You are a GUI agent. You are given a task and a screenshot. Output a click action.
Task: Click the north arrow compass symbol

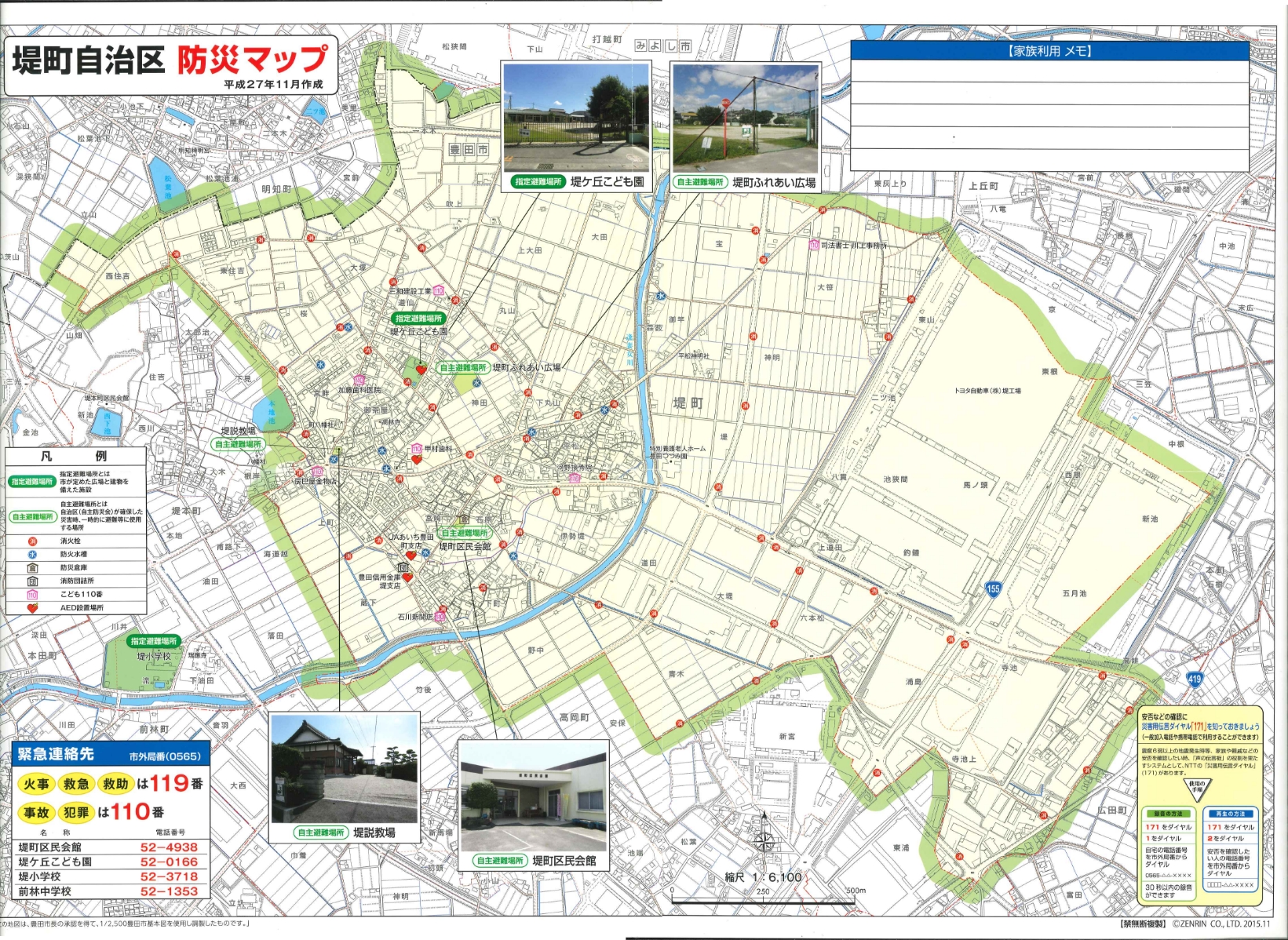[x=764, y=840]
